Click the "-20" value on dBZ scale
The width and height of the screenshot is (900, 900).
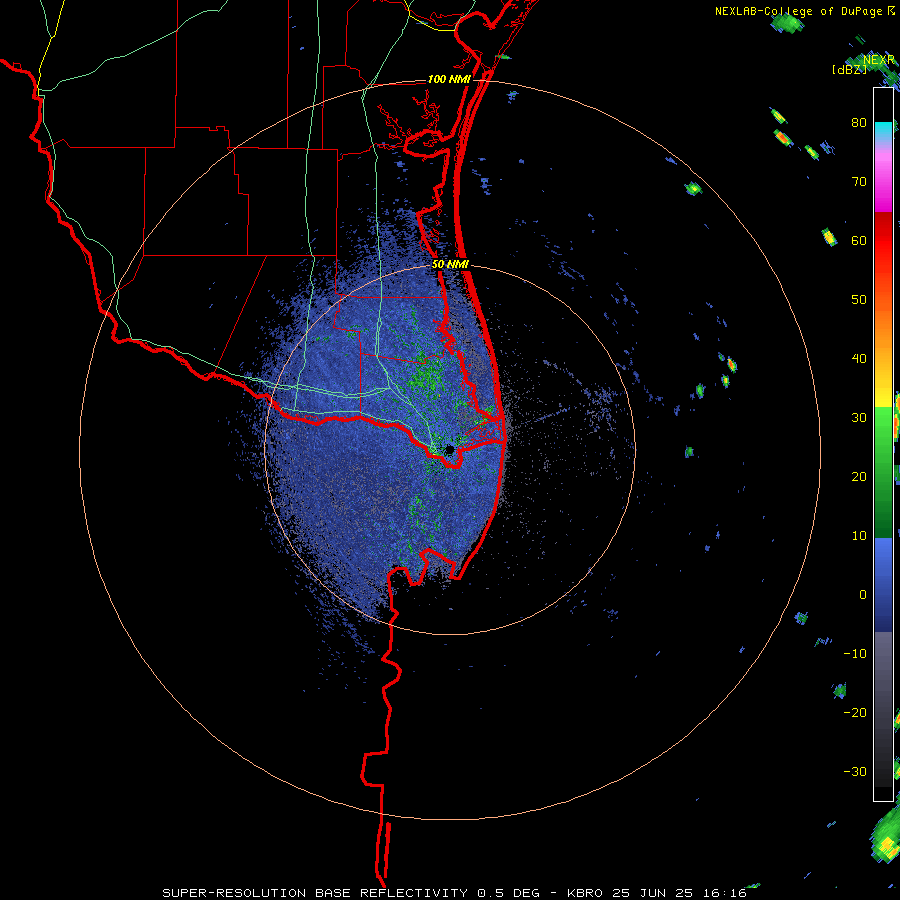(x=855, y=712)
